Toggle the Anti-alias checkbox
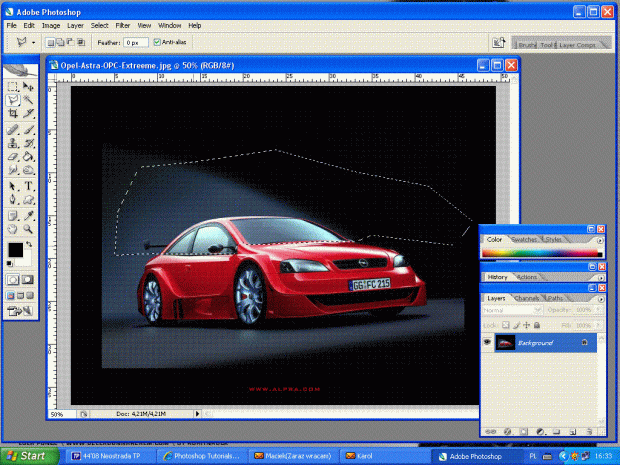620x465 pixels. pos(158,43)
